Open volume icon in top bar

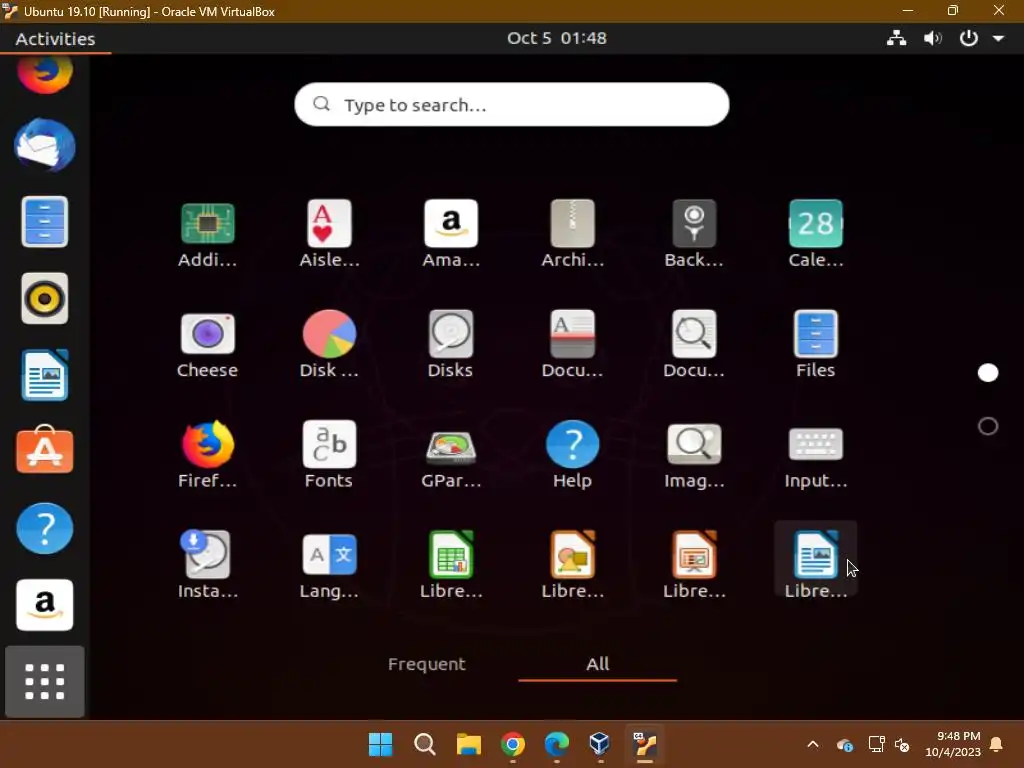coord(932,39)
